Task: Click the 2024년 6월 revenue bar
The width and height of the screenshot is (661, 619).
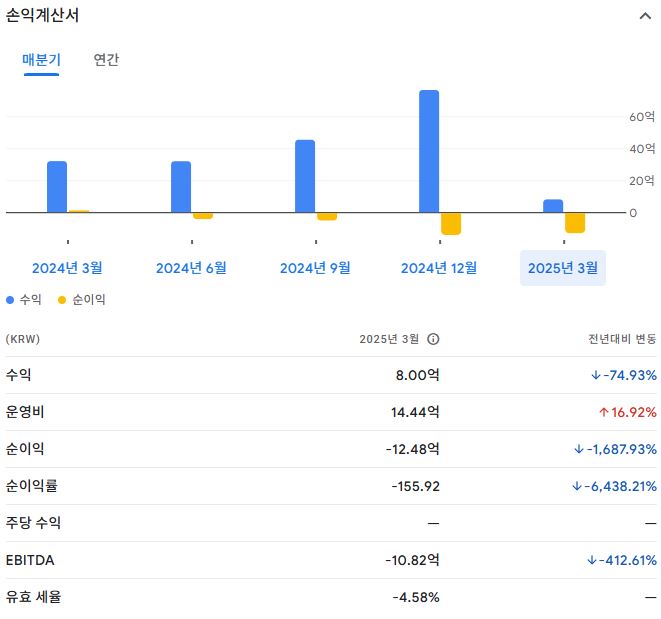Action: (181, 187)
